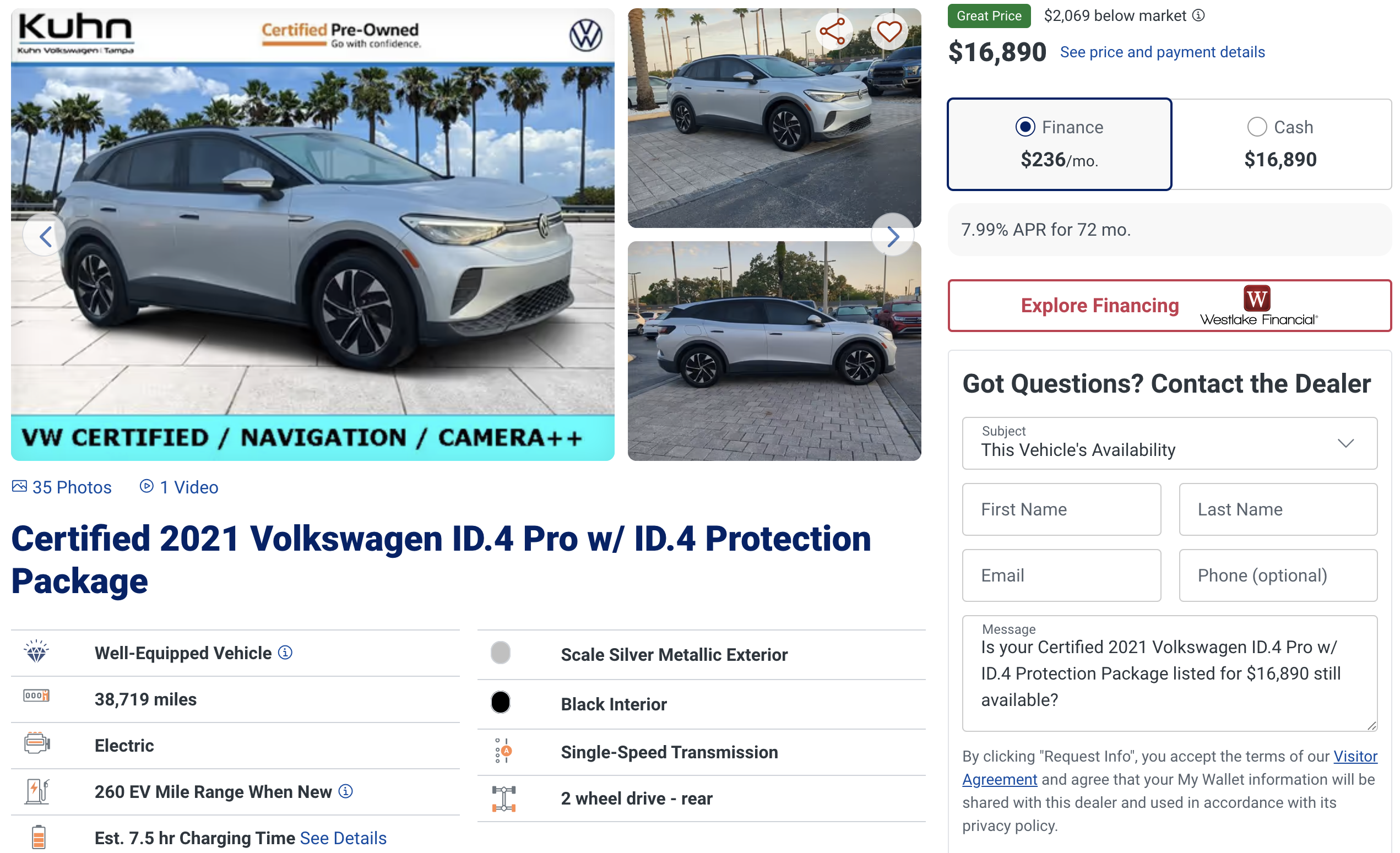This screenshot has height=853, width=1400.
Task: Click the 1 Video play icon
Action: tap(146, 486)
